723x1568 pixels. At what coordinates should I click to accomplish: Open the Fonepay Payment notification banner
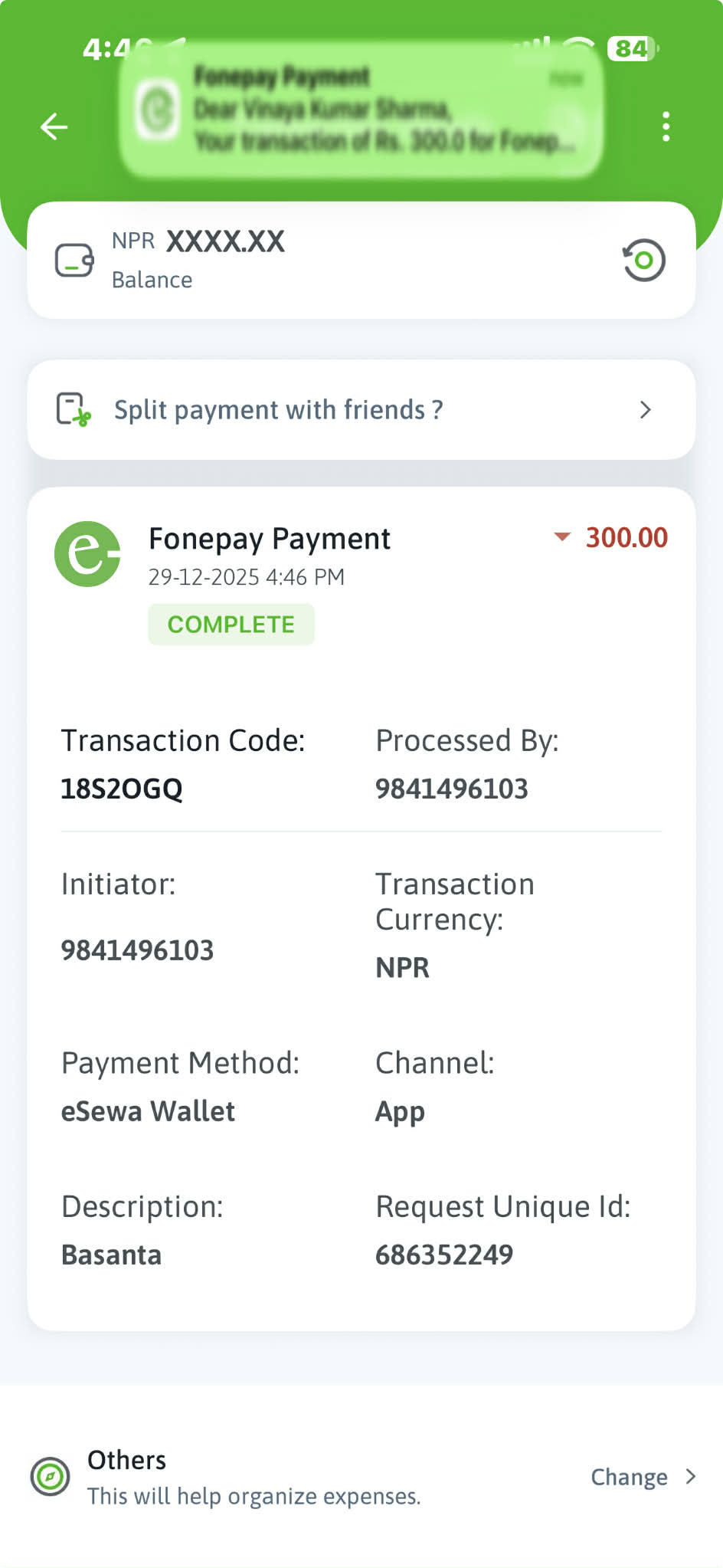pos(360,109)
